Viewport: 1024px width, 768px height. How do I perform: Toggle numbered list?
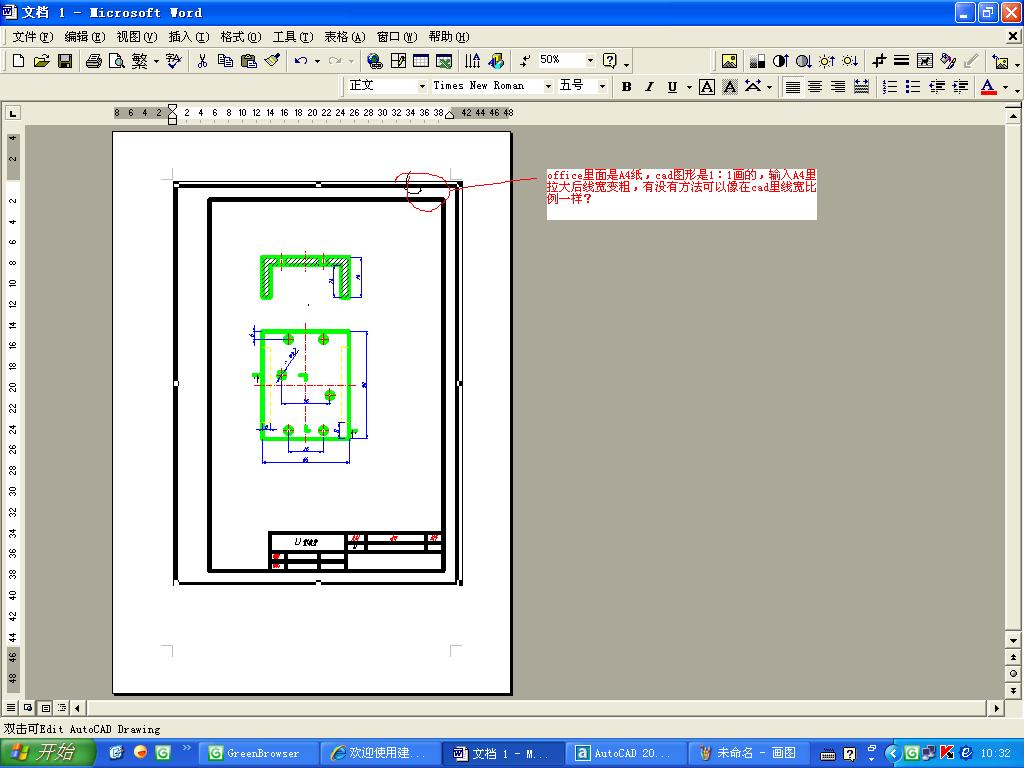point(889,86)
